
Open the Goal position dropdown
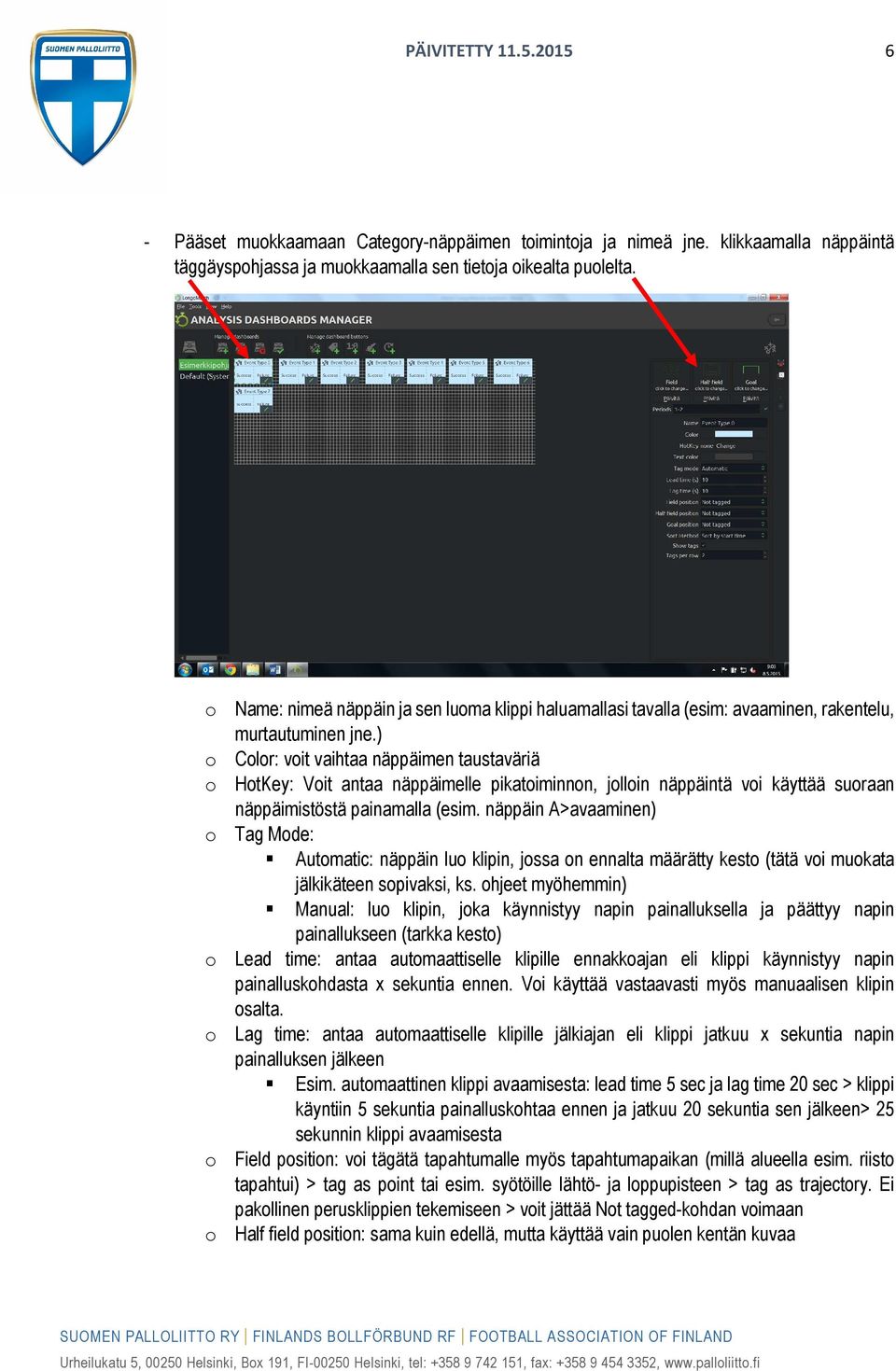(734, 525)
